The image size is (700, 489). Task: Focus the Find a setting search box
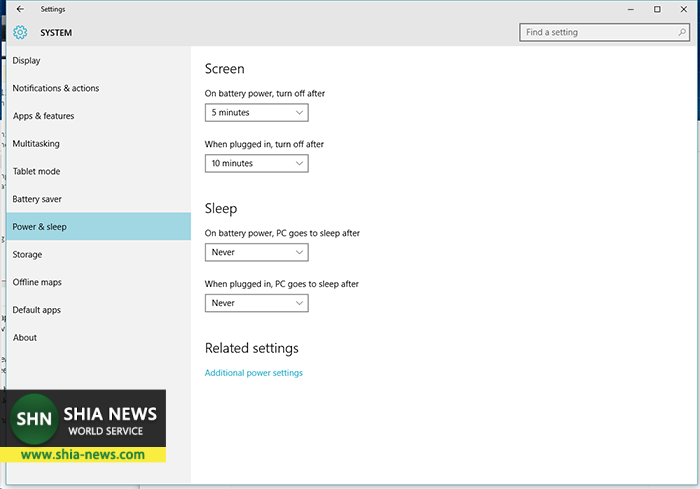(600, 32)
